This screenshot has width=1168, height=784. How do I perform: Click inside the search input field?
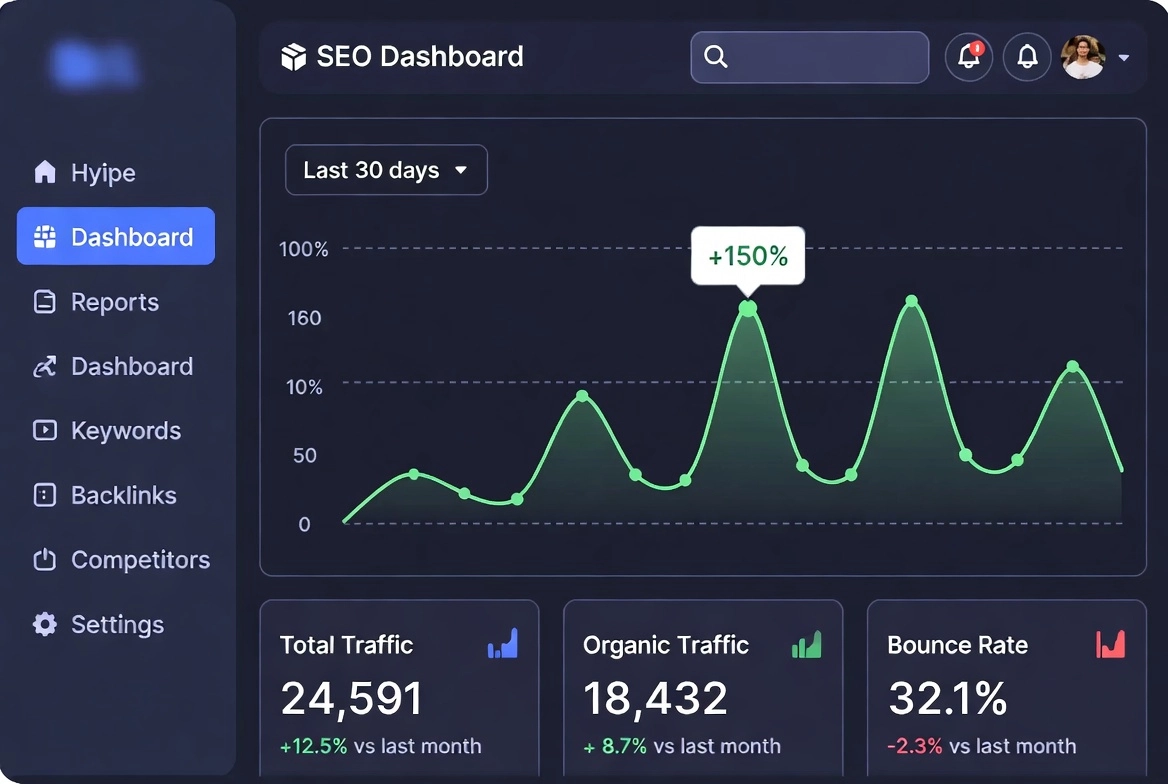click(825, 57)
